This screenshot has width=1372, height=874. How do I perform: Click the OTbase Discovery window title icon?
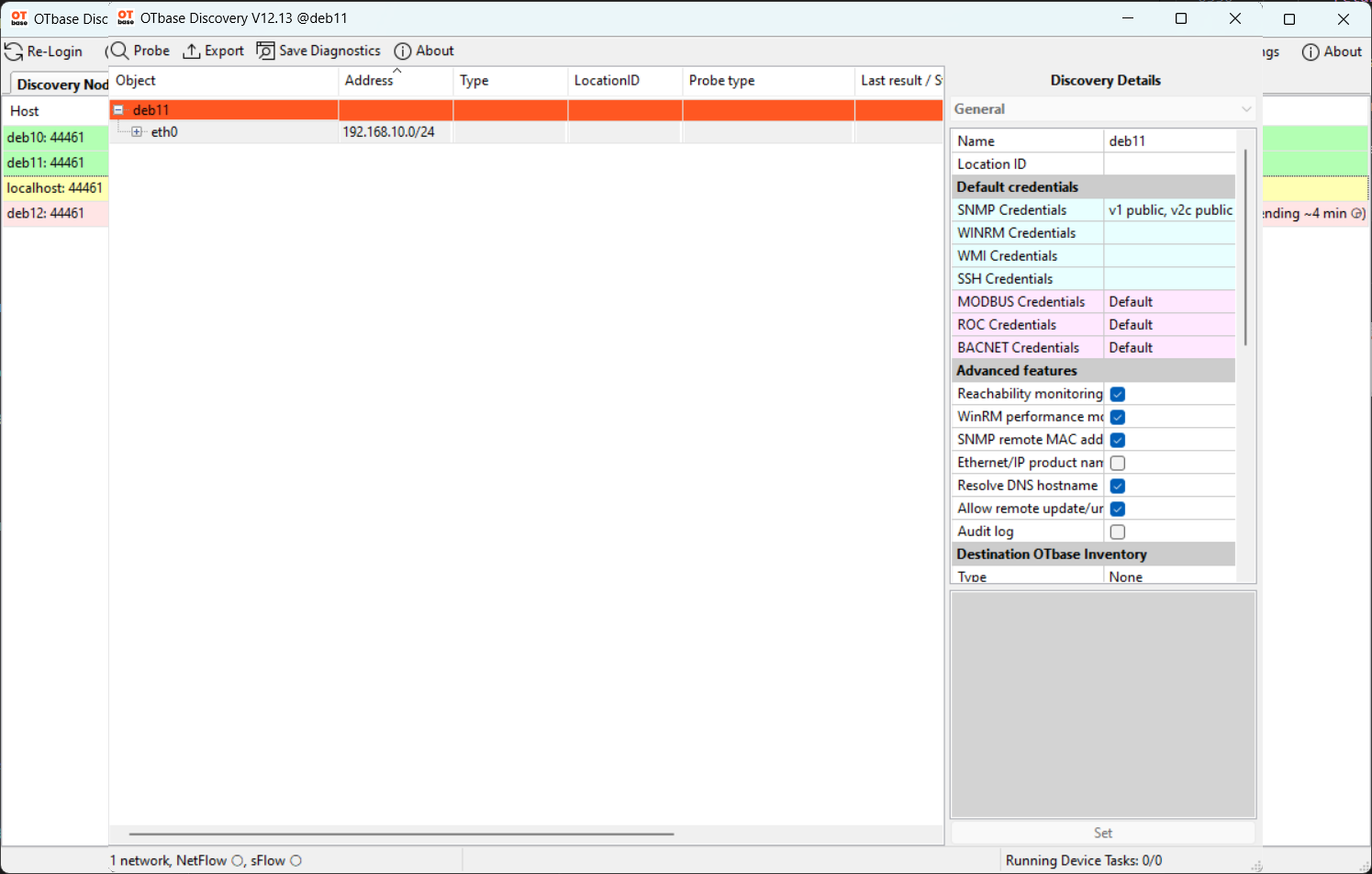click(x=126, y=17)
